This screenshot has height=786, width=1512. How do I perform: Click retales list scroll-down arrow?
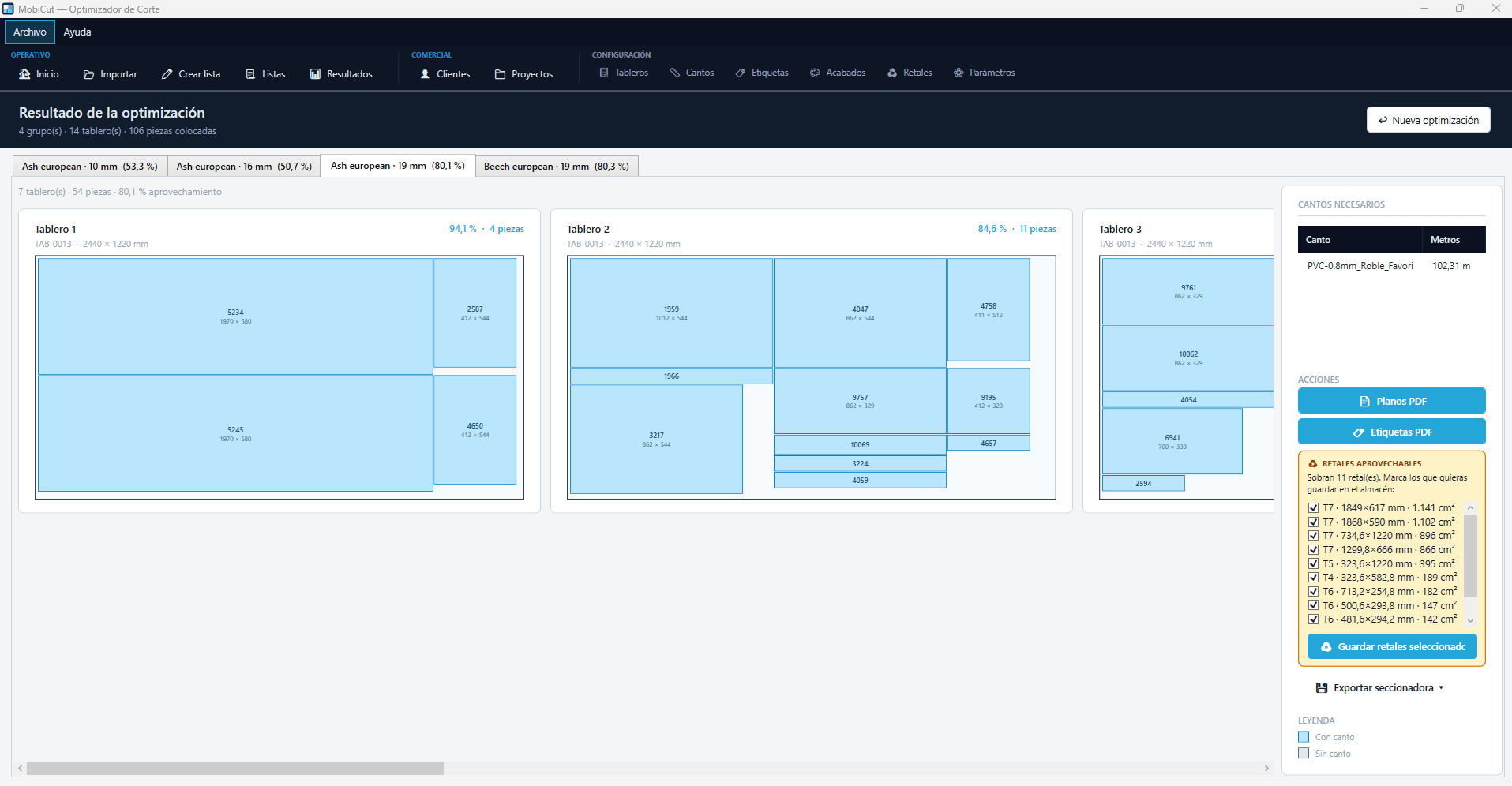pos(1470,620)
